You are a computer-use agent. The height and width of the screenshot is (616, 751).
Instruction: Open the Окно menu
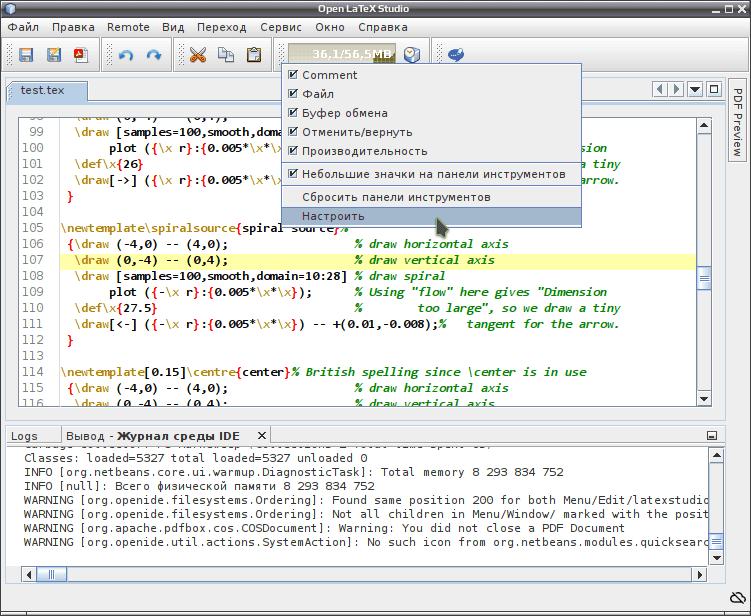click(x=330, y=27)
